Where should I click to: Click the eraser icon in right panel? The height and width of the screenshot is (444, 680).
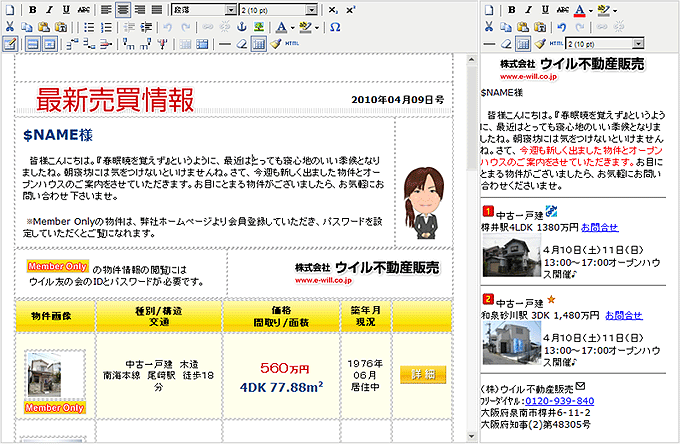coord(506,44)
